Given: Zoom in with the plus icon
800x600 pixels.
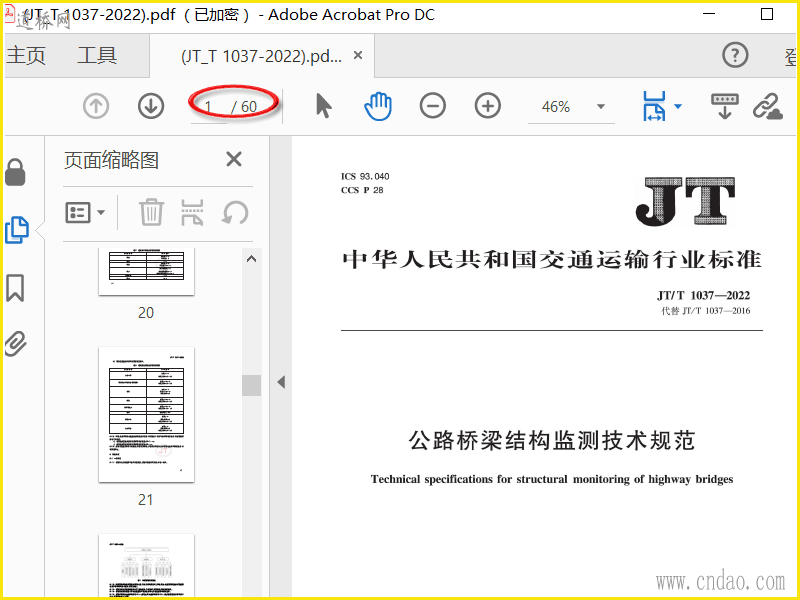Looking at the screenshot, I should point(488,106).
